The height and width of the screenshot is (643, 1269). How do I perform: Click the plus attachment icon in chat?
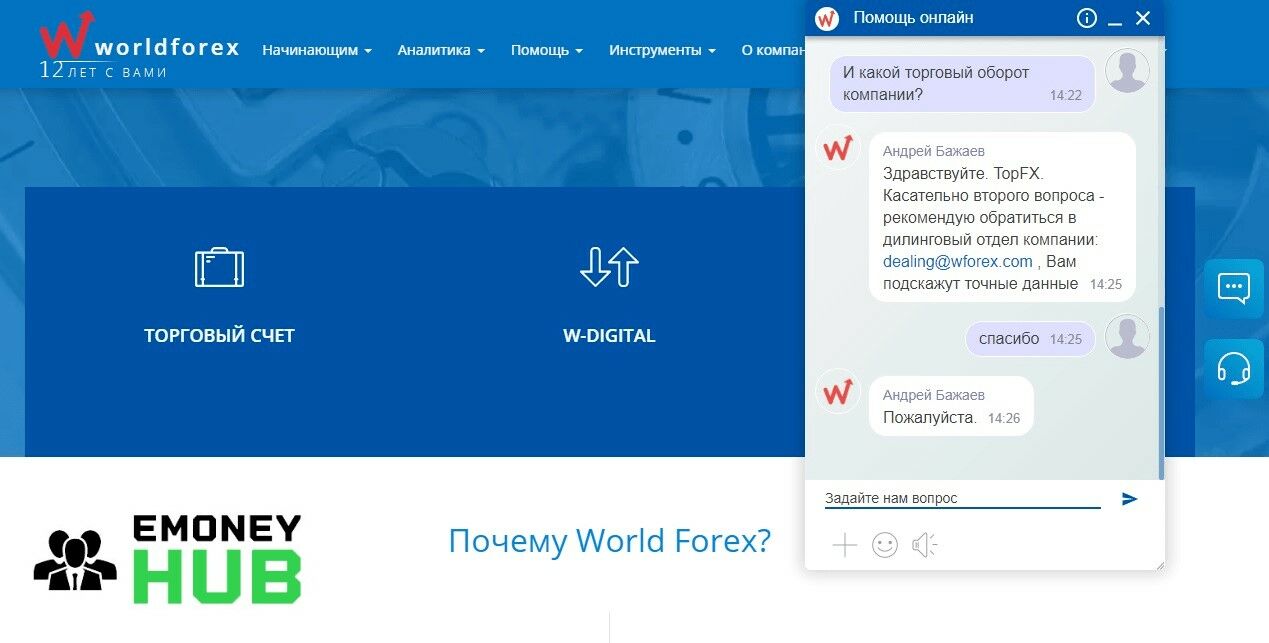845,545
